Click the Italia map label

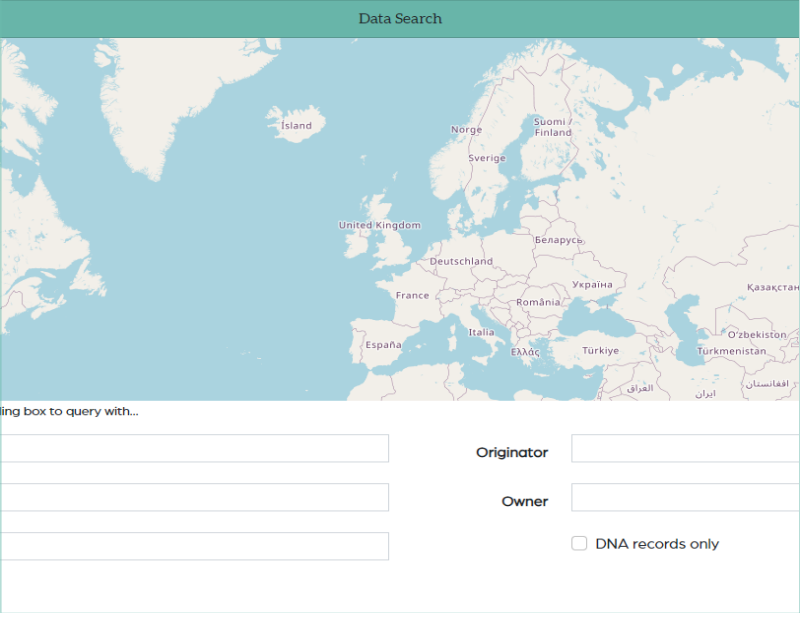click(481, 332)
